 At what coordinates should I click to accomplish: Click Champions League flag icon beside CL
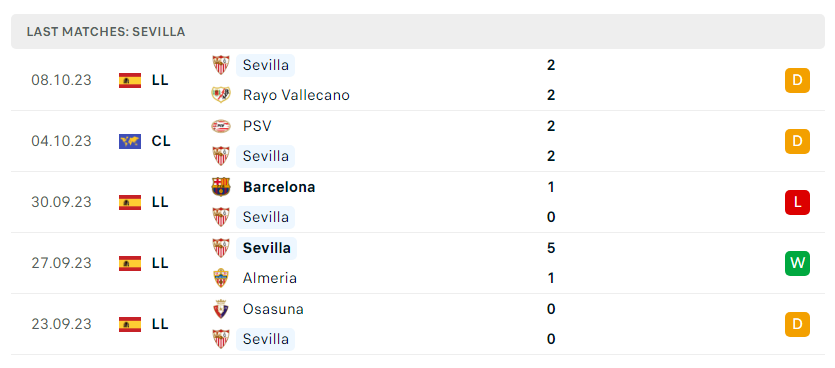[130, 141]
